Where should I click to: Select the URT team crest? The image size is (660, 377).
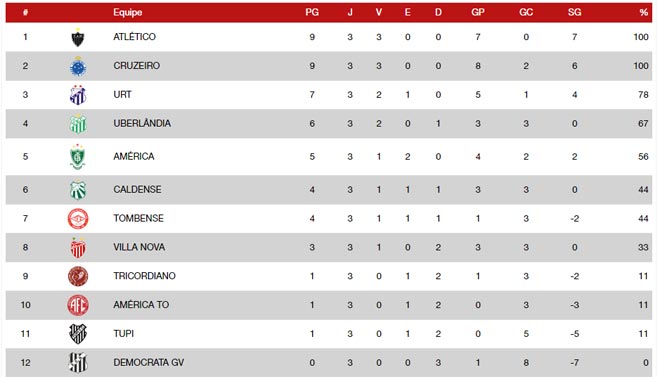(x=78, y=95)
